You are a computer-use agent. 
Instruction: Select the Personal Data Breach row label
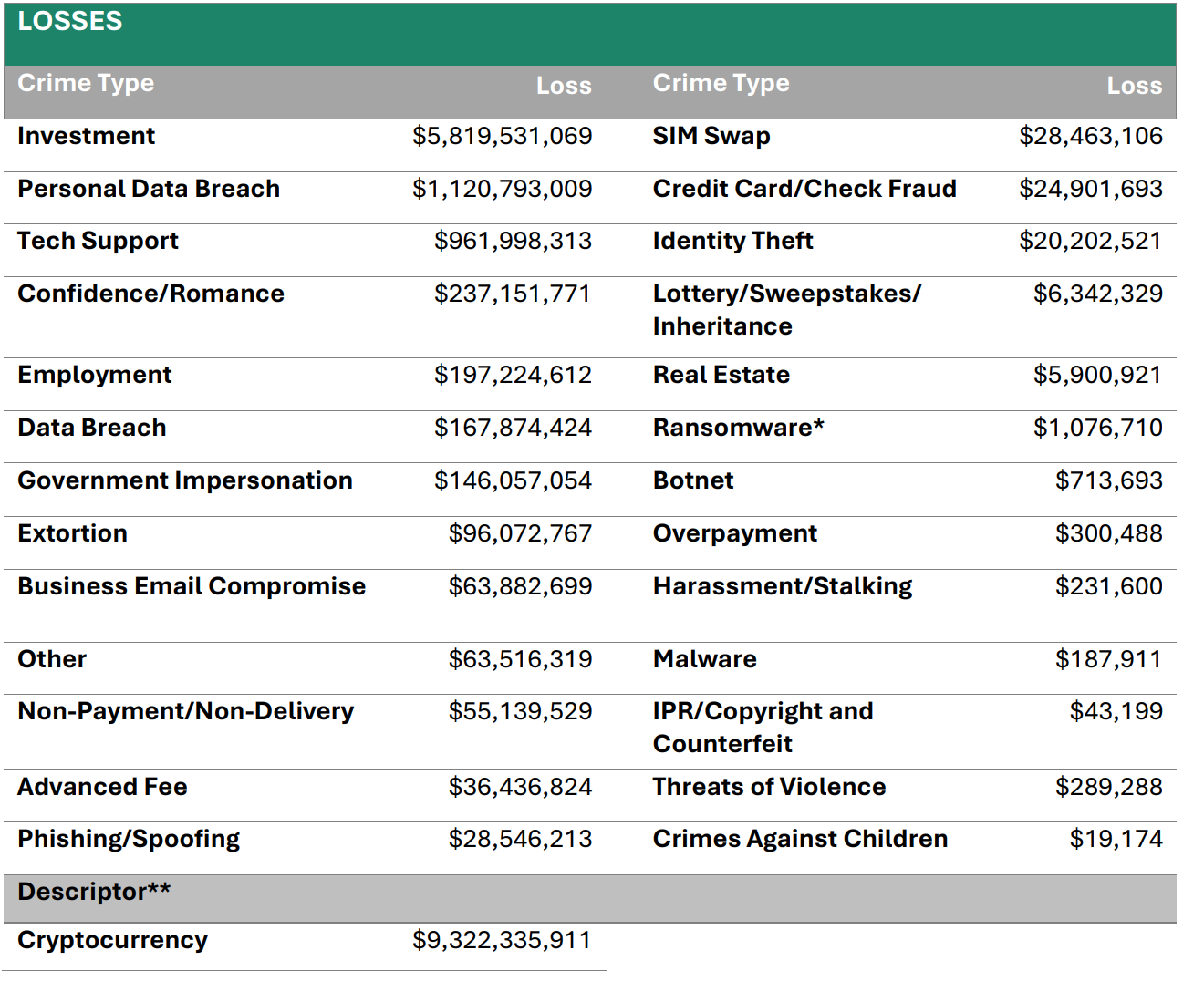(149, 189)
